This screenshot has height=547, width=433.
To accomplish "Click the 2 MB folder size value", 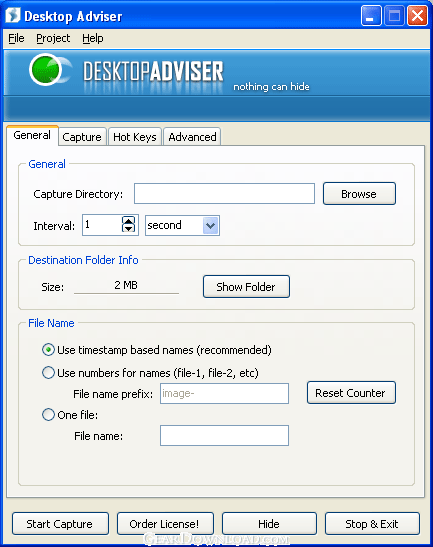I will tap(126, 285).
